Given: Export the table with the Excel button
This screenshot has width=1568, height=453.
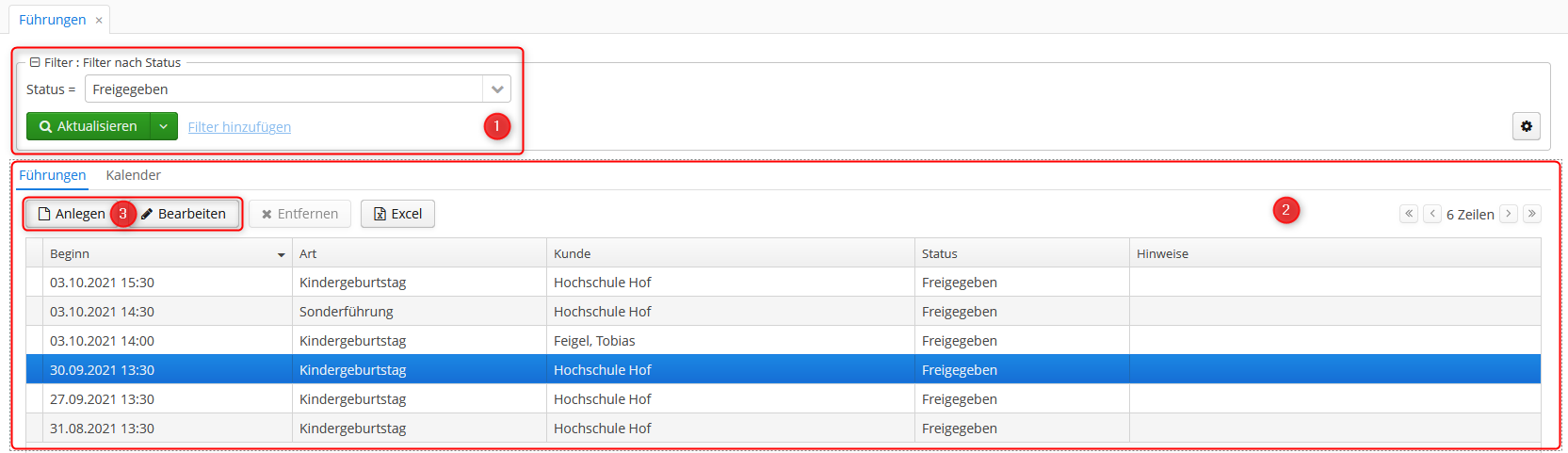Looking at the screenshot, I should (397, 214).
